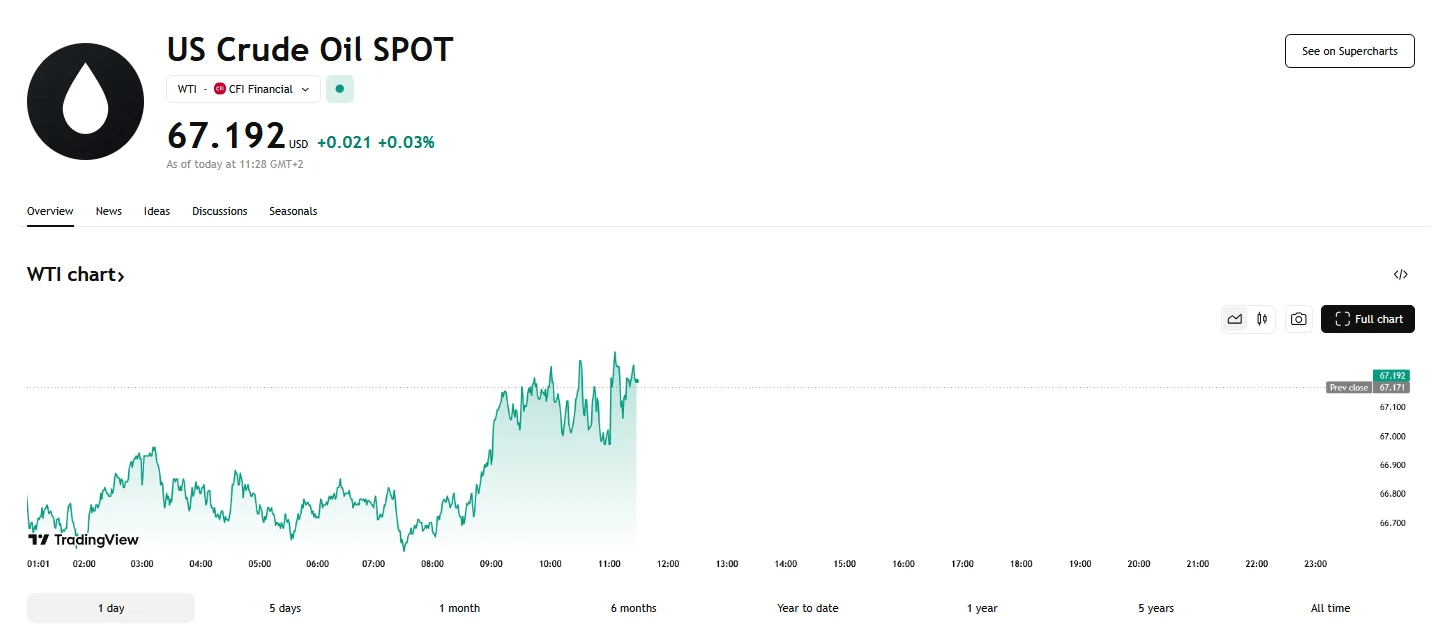The height and width of the screenshot is (641, 1450).
Task: Select the candlestick chart icon
Action: tap(1261, 318)
